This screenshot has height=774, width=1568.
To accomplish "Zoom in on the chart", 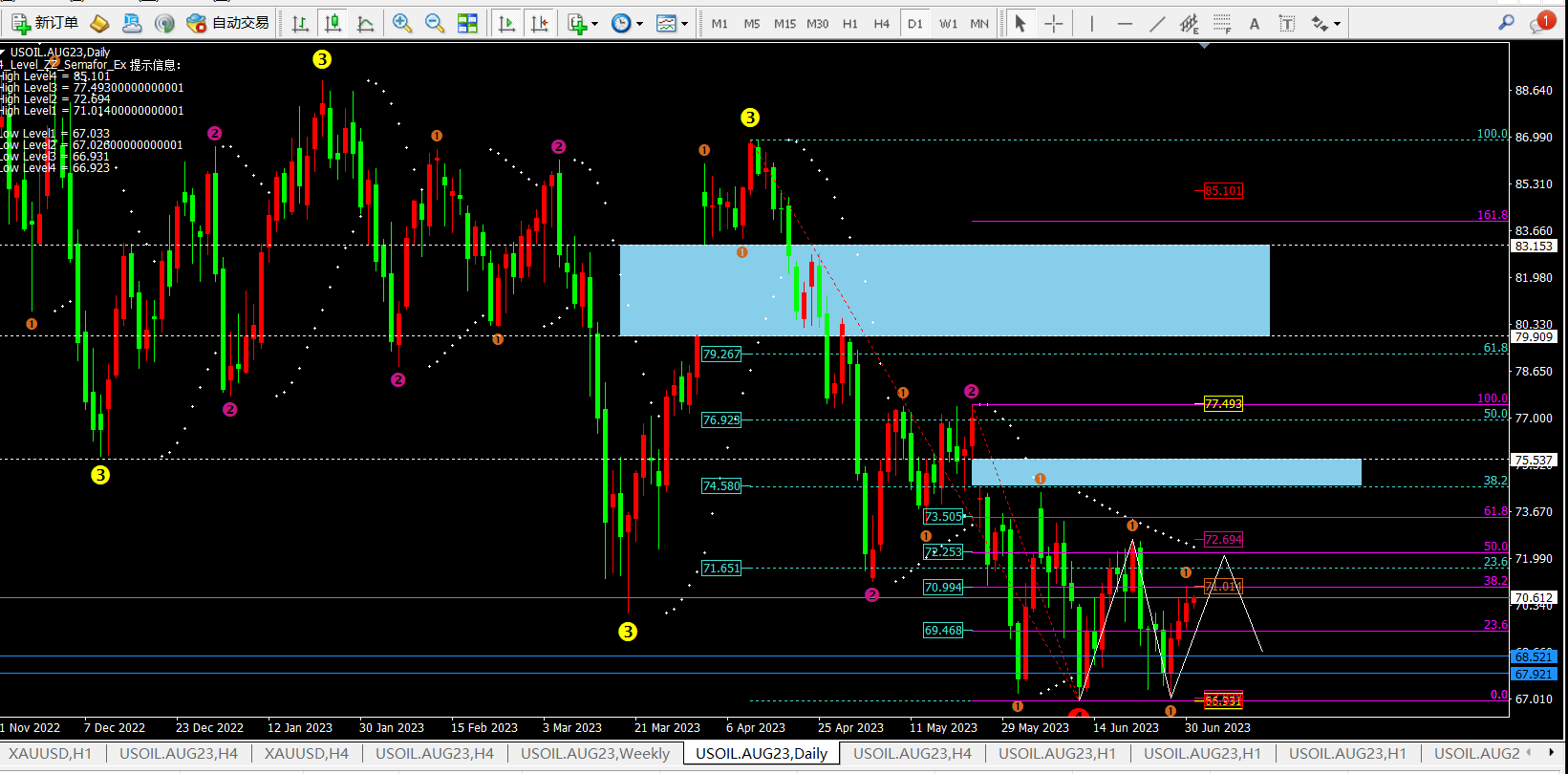I will tap(402, 23).
